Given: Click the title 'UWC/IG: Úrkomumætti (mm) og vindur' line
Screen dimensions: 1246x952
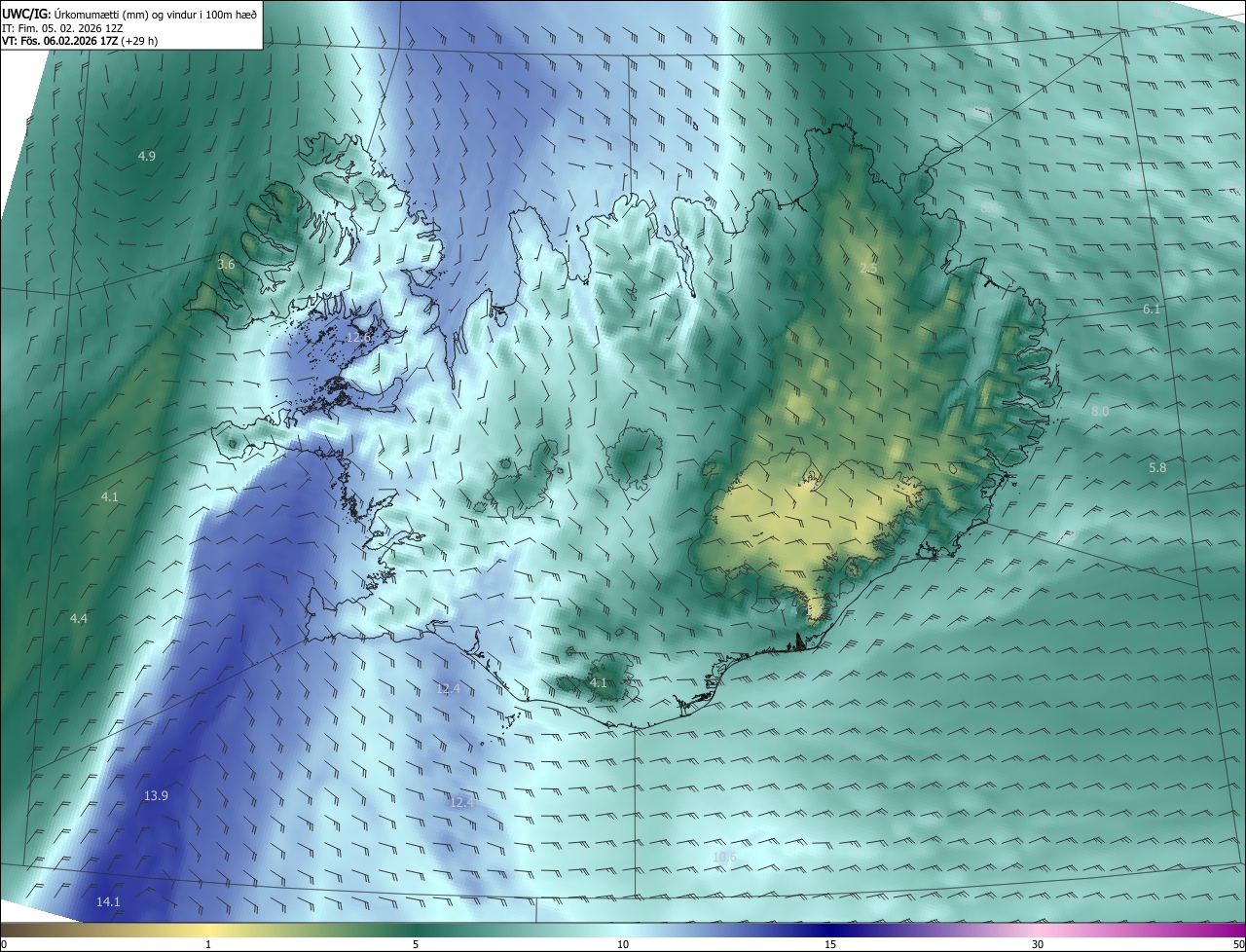Looking at the screenshot, I should 129,14.
